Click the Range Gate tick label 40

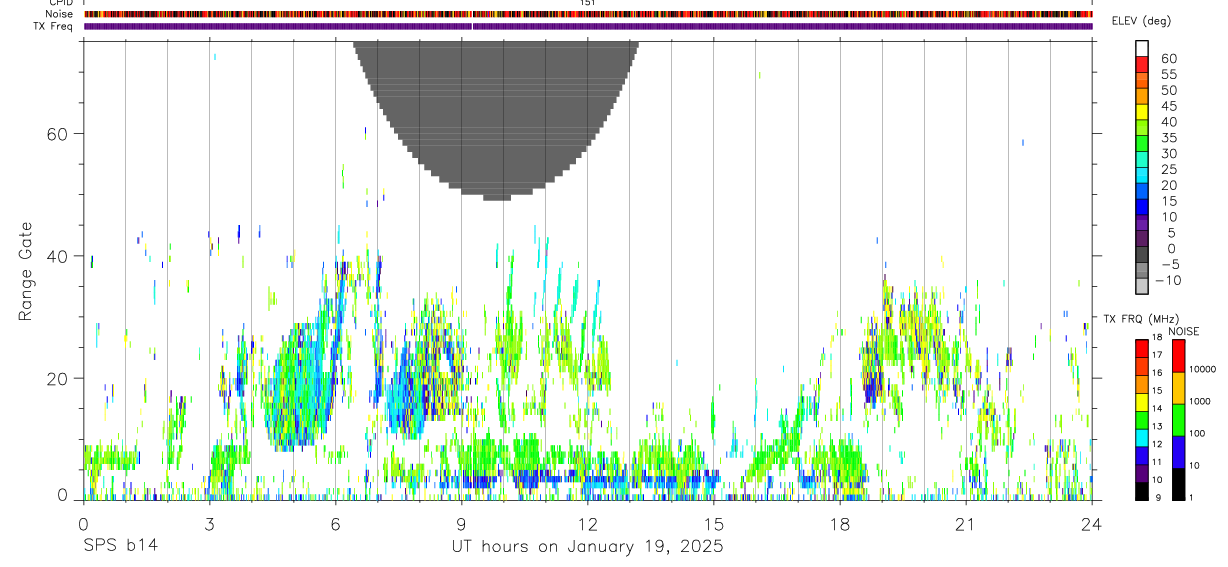click(x=59, y=255)
